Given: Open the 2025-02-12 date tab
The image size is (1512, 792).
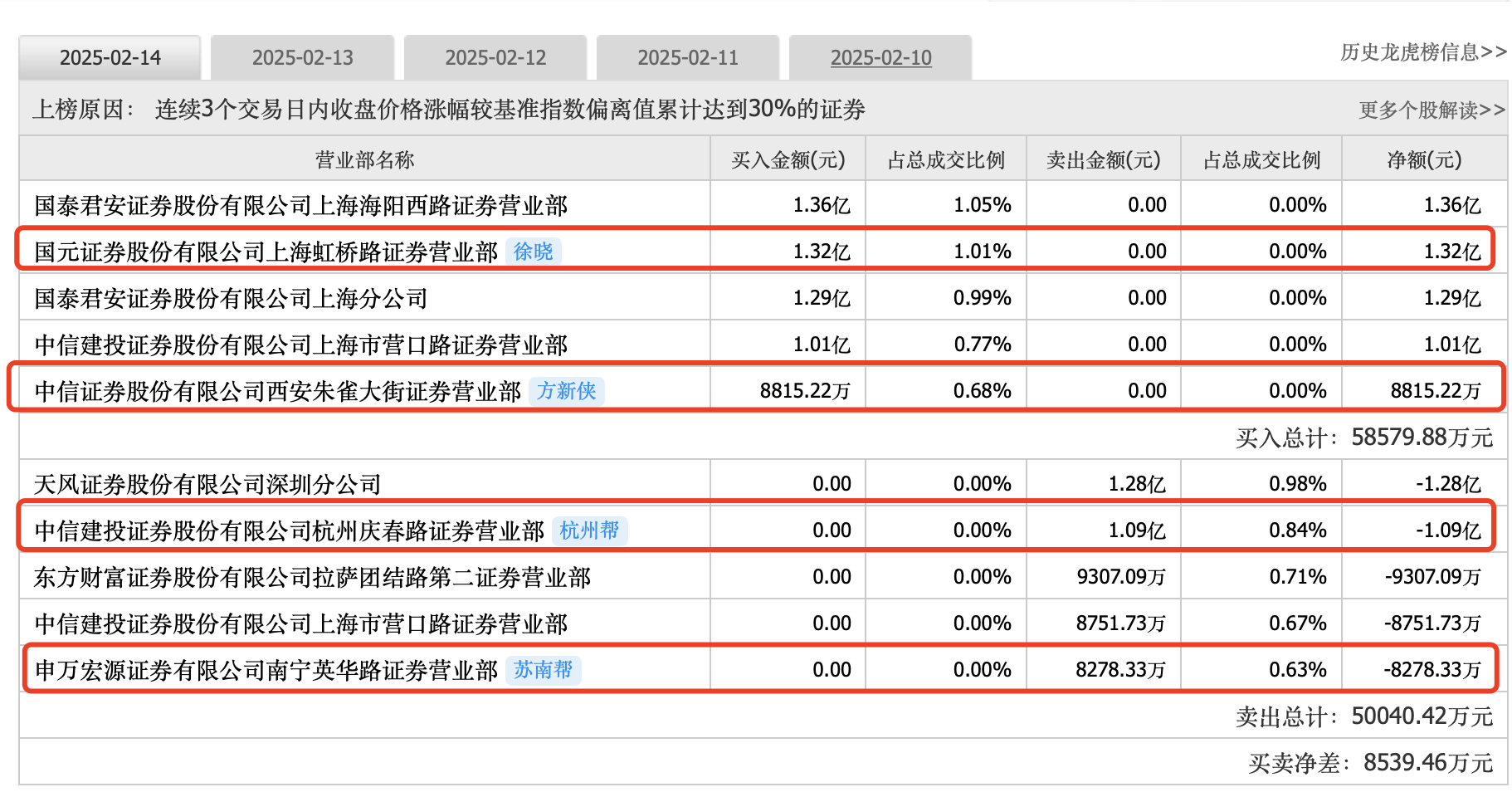Looking at the screenshot, I should 495,57.
